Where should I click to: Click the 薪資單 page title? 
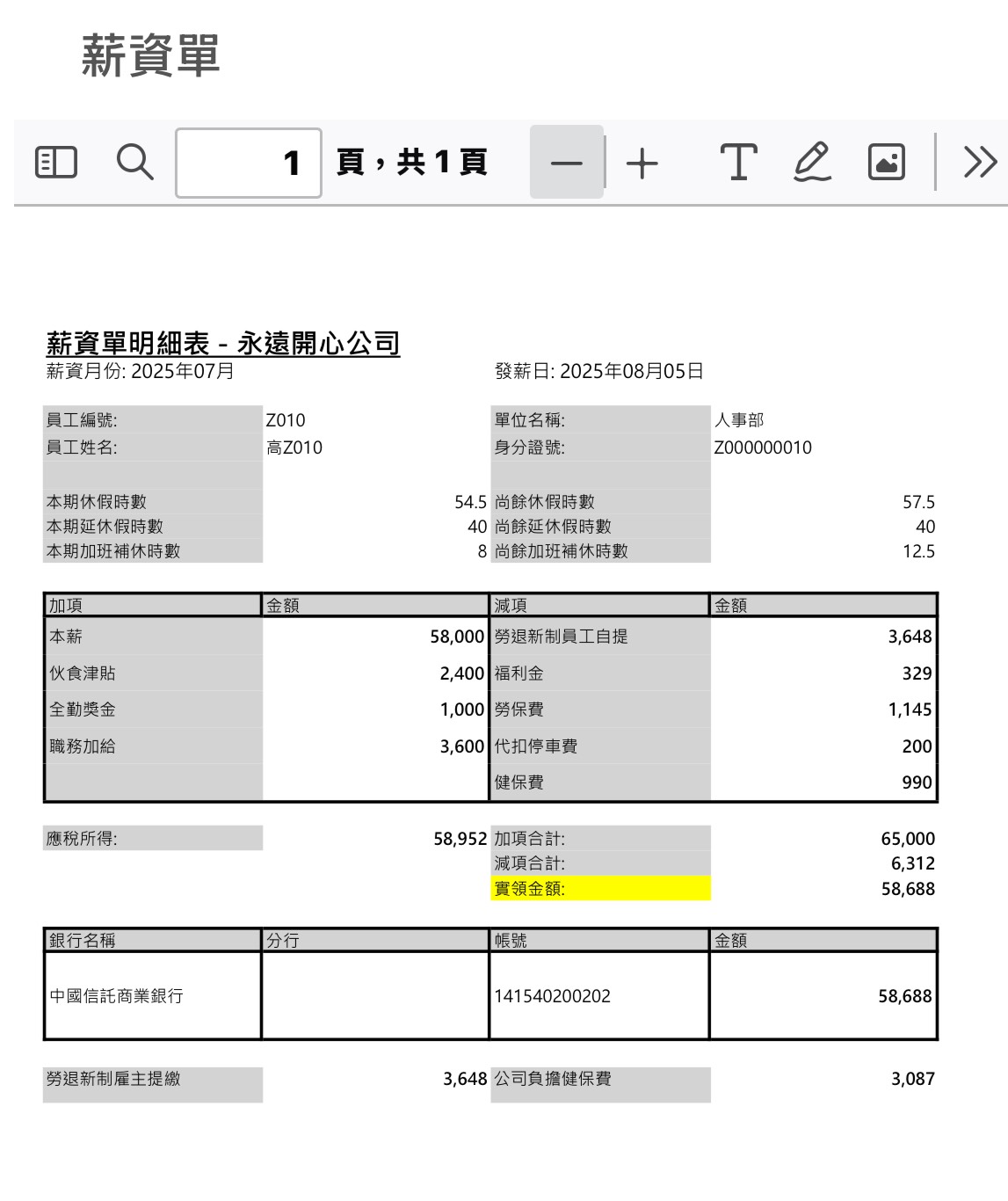(x=150, y=55)
